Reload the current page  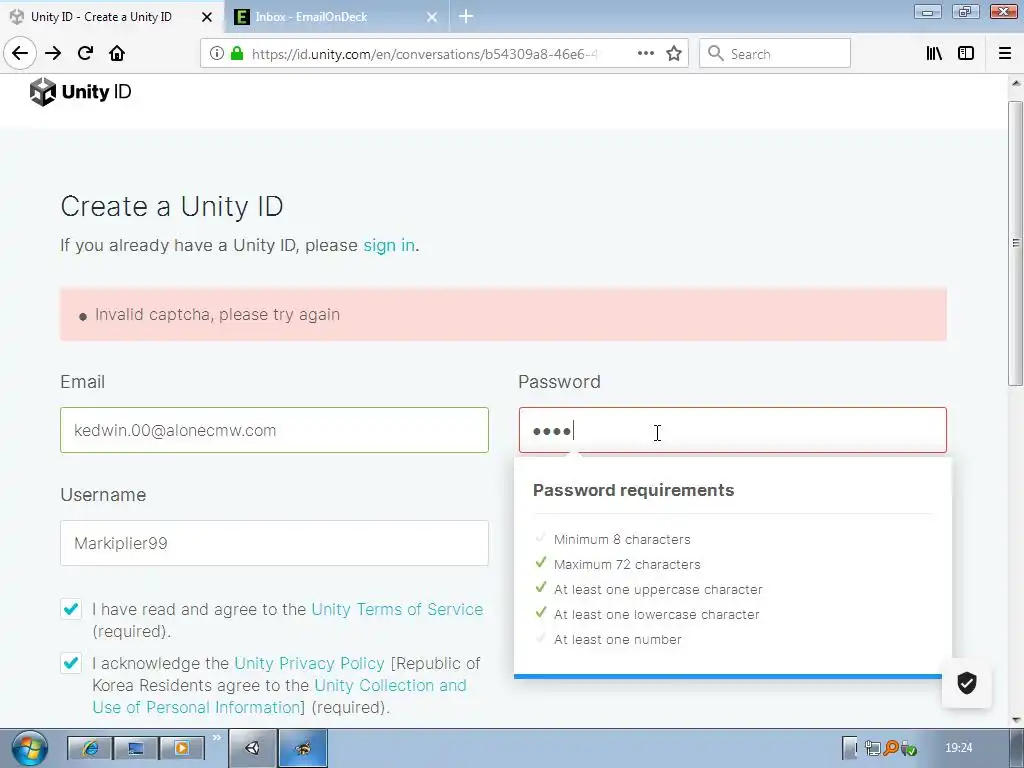85,54
